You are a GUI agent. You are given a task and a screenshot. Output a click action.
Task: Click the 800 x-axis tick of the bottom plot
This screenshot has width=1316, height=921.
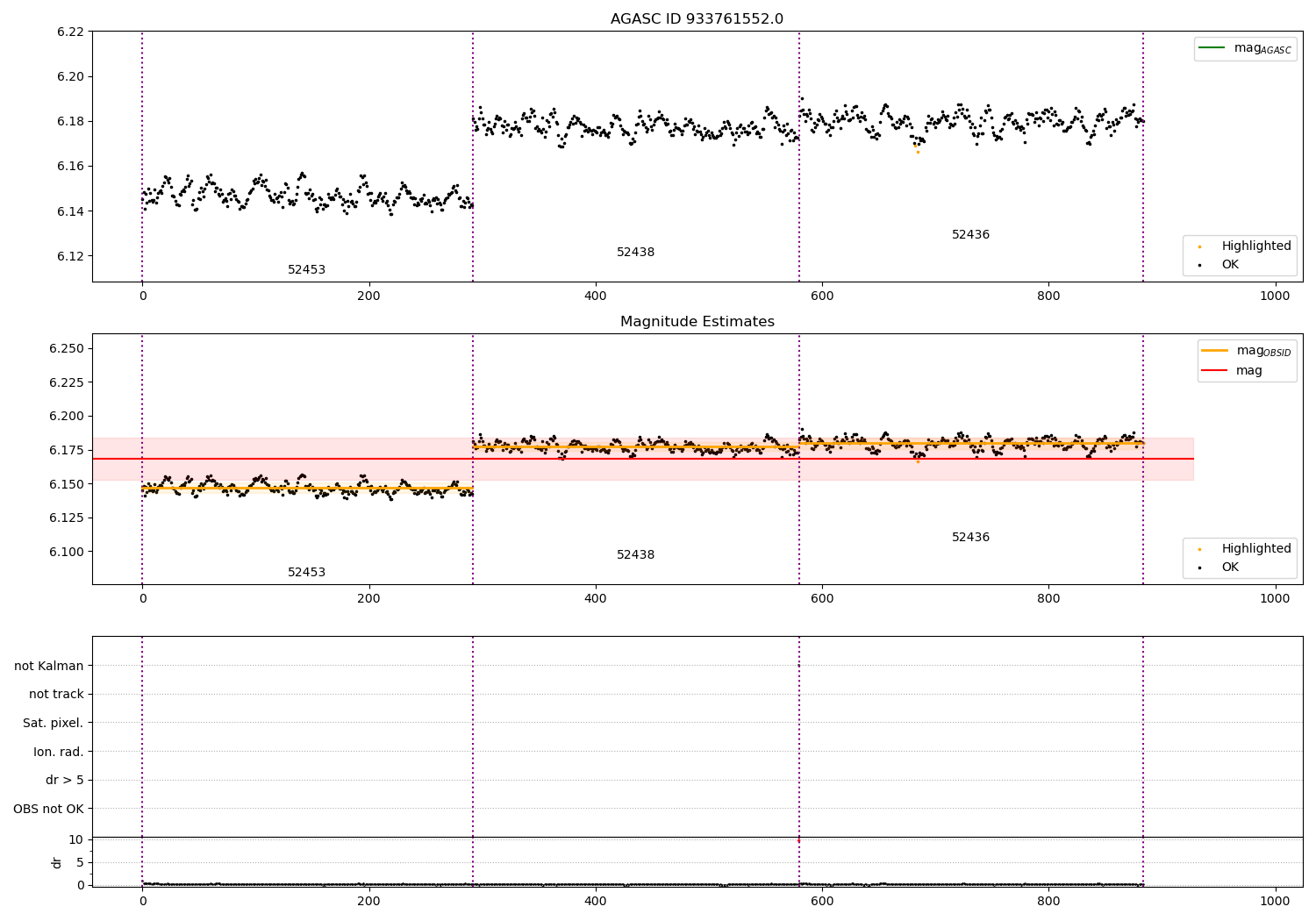tap(1048, 899)
